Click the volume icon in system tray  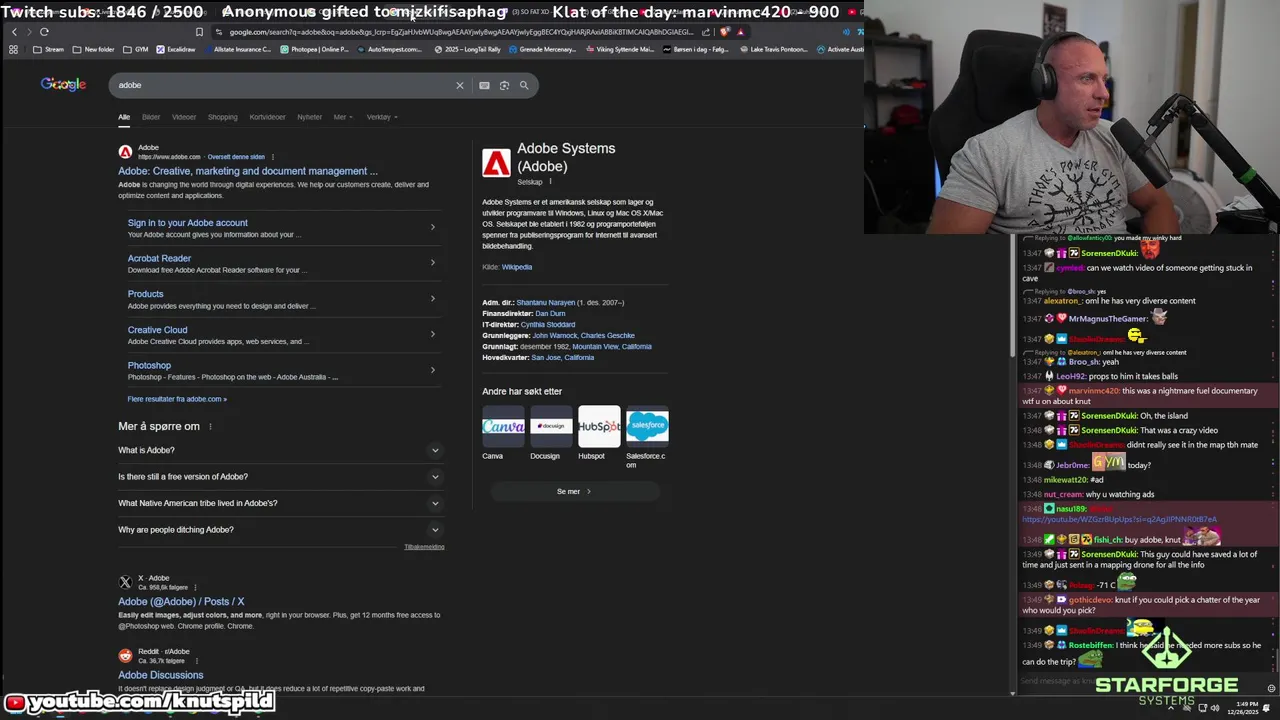tap(1215, 708)
